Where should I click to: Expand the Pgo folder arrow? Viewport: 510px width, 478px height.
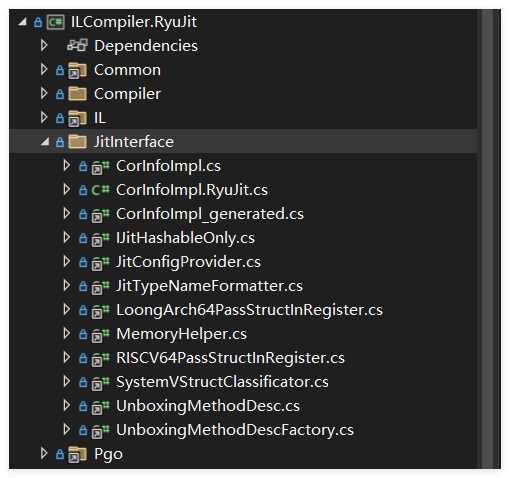(x=44, y=453)
